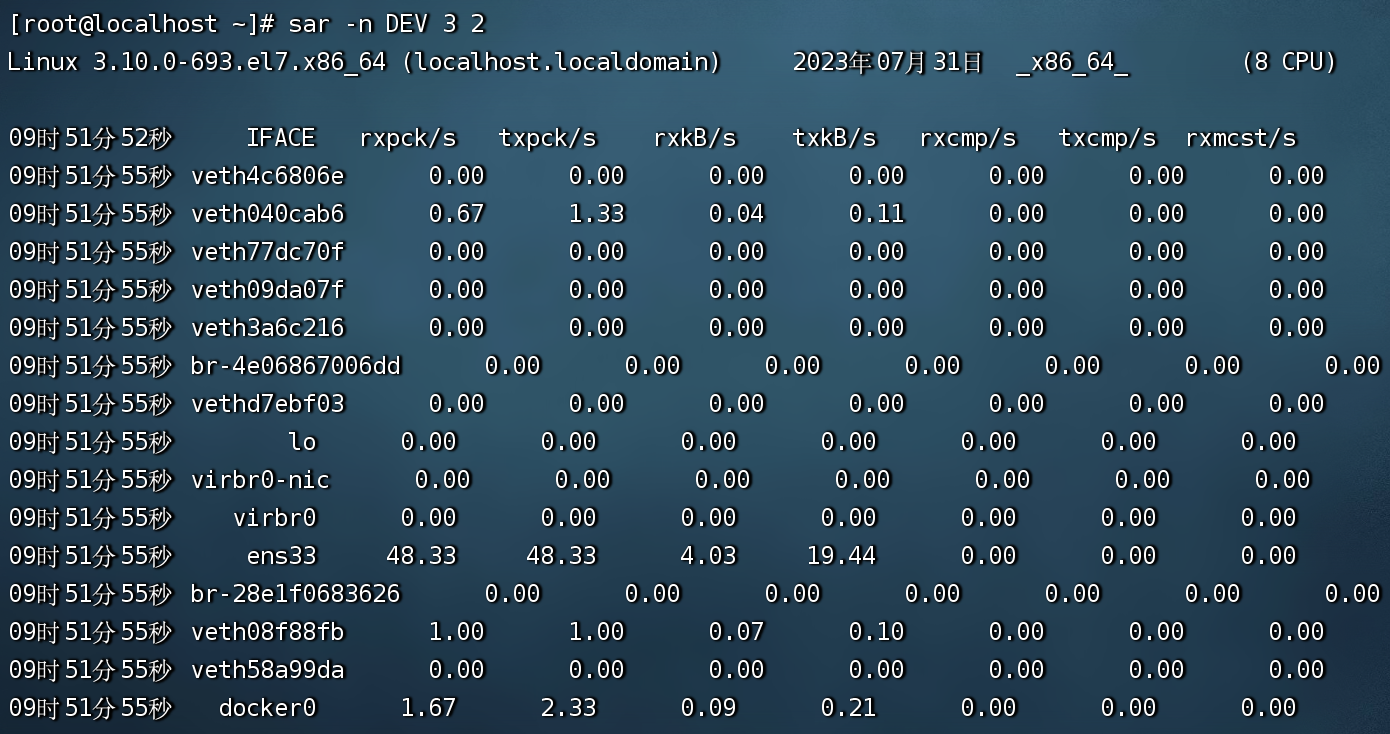Select veth040cab6 txkB/s value 0.11
This screenshot has width=1390, height=734.
(877, 214)
